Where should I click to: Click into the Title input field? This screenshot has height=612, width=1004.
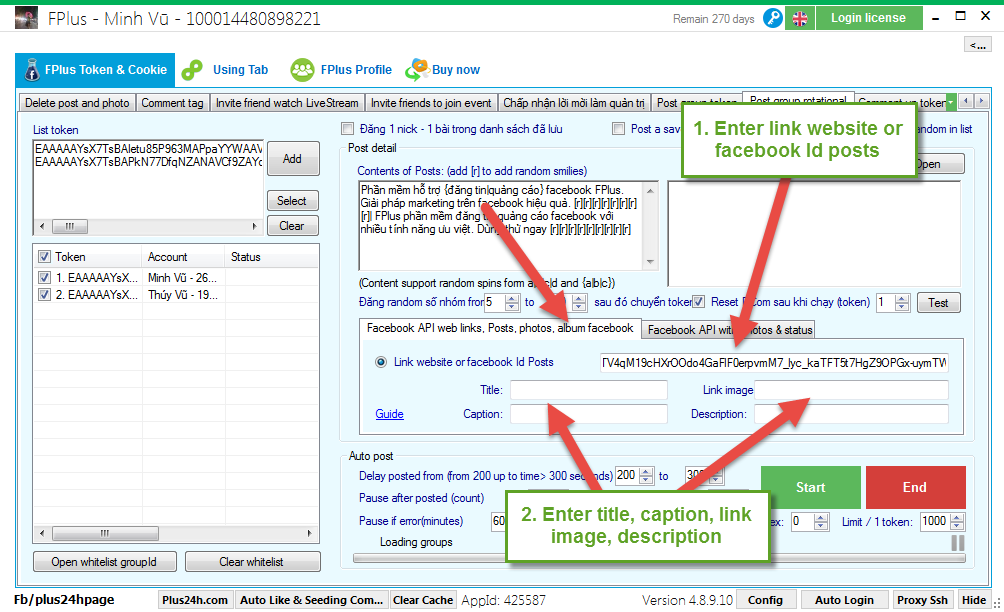(x=588, y=390)
